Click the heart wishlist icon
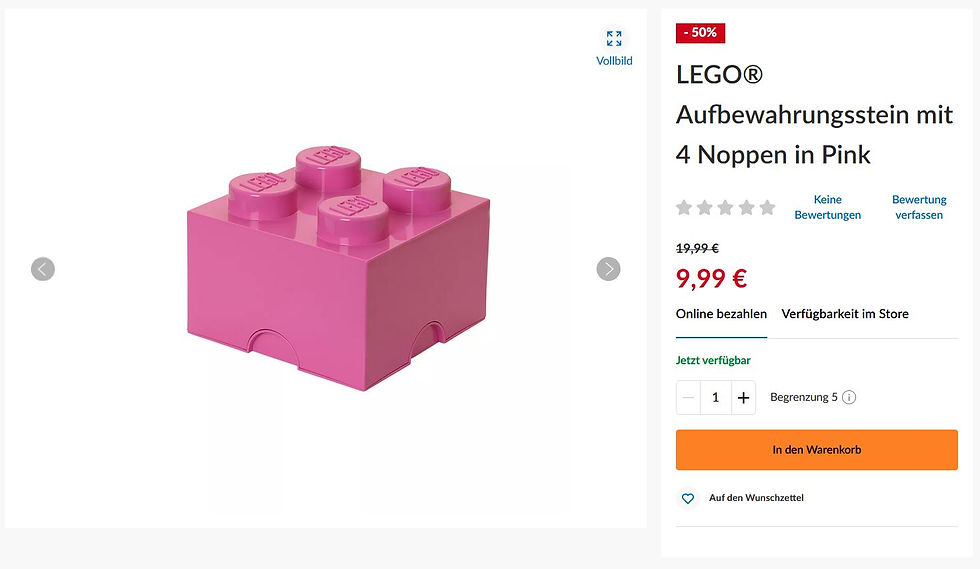The image size is (980, 569). [x=688, y=498]
